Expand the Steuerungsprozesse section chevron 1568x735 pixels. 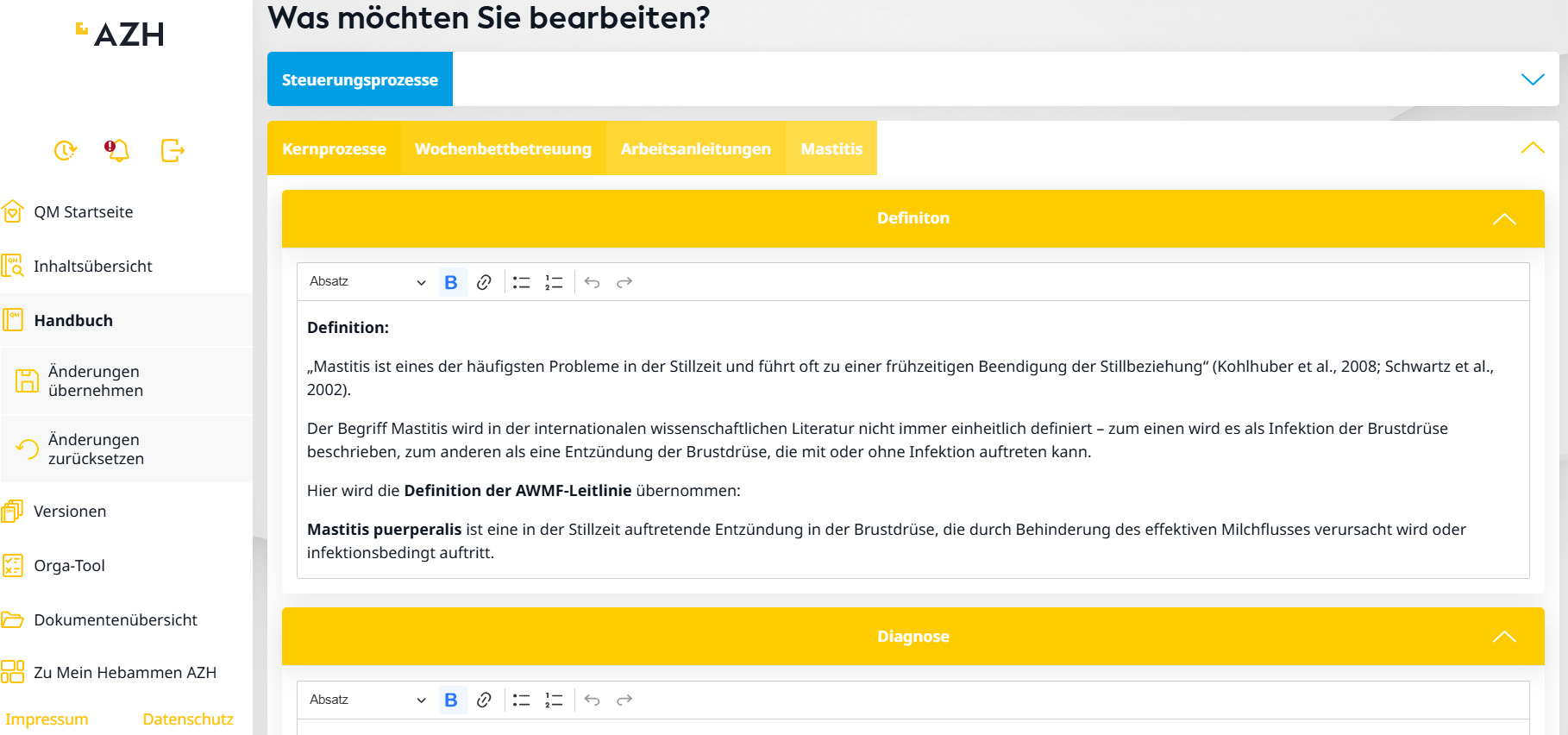pos(1532,79)
